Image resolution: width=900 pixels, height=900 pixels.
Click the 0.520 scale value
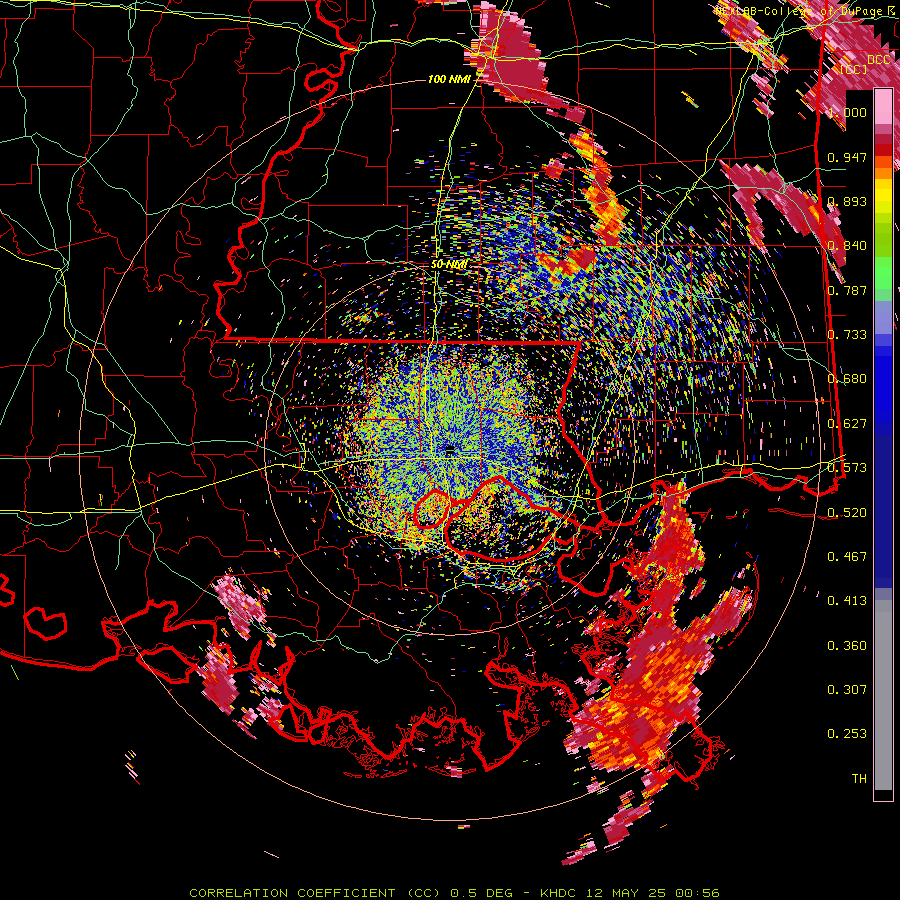(x=847, y=513)
